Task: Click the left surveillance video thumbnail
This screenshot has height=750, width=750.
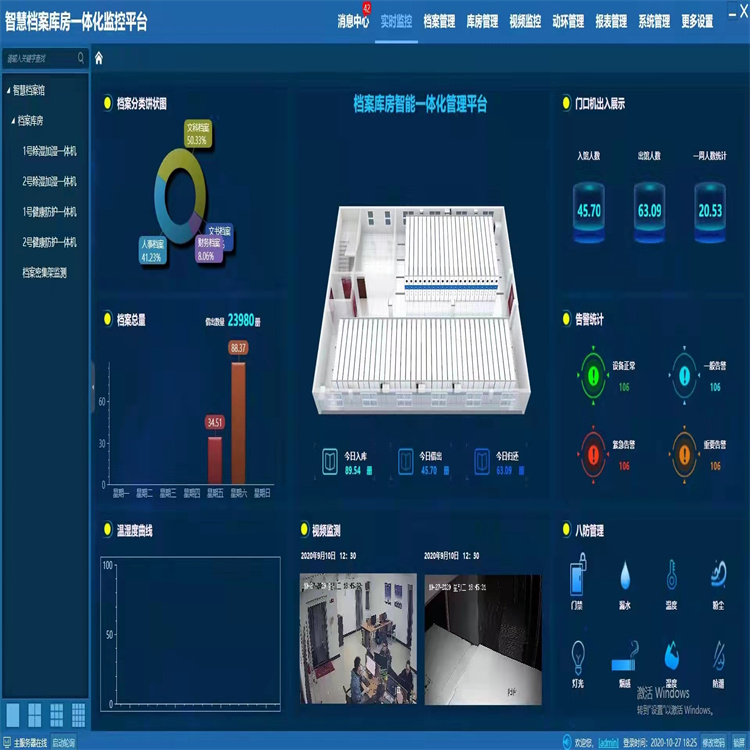Action: tap(358, 626)
